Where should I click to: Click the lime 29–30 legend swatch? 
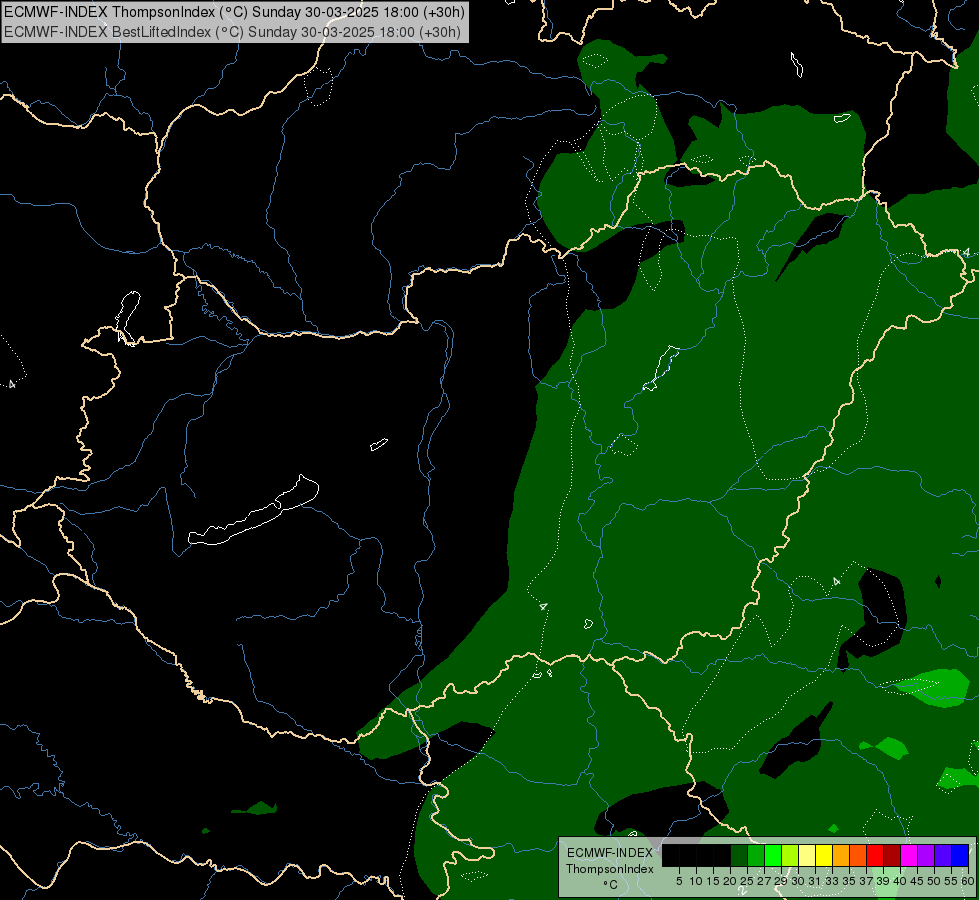790,855
